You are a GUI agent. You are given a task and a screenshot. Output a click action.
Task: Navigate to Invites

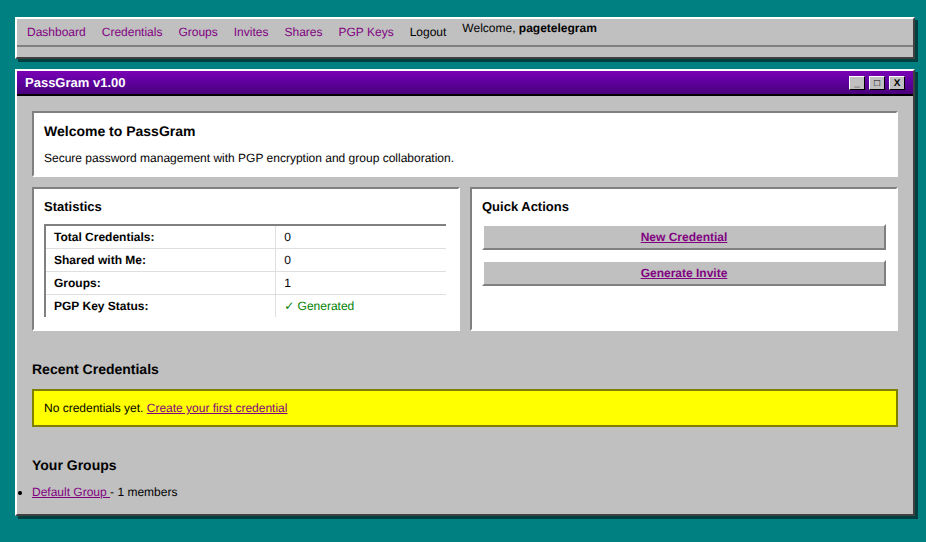click(251, 32)
